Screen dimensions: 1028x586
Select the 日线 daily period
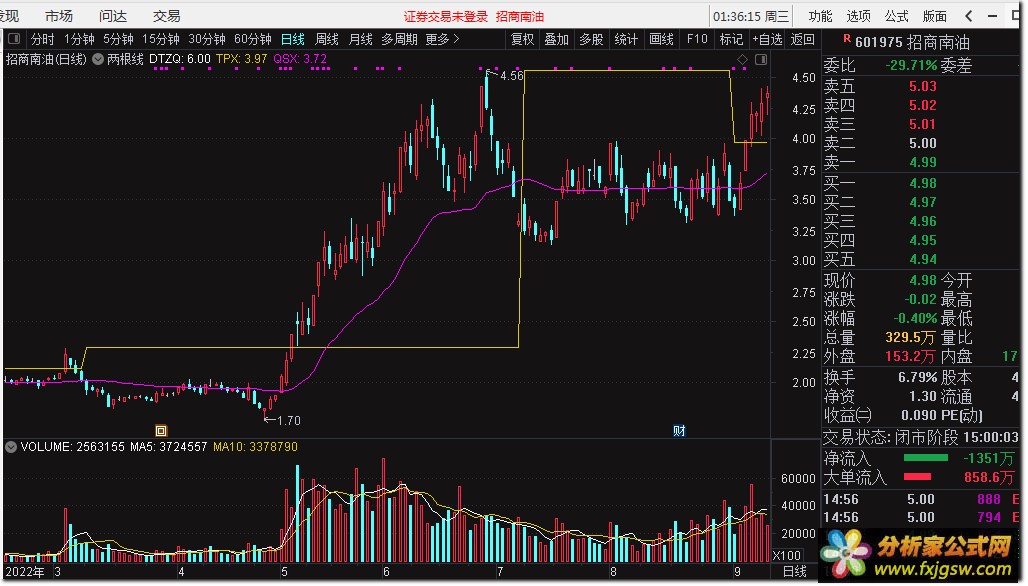[292, 39]
